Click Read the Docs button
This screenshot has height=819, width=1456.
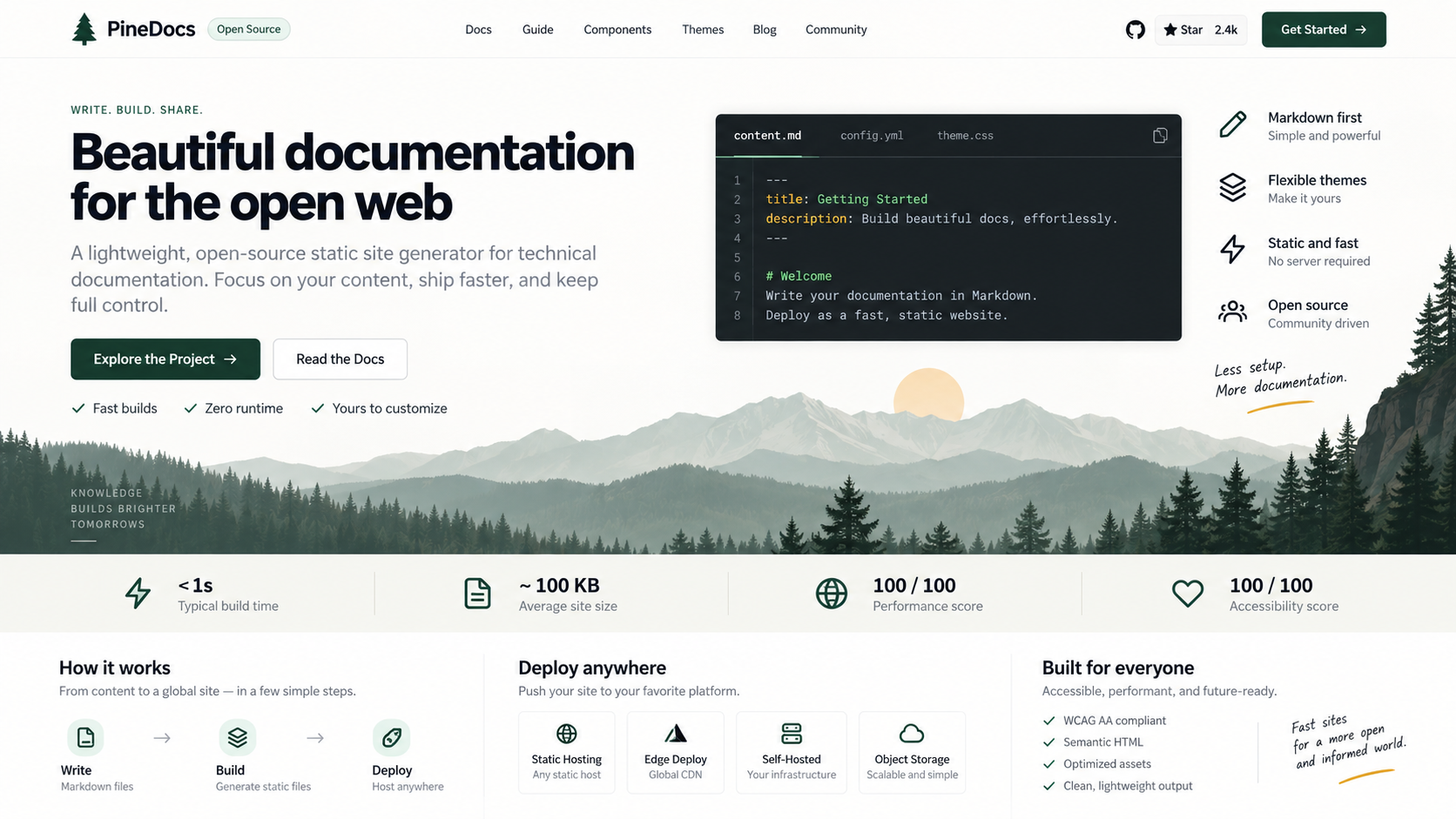coord(340,359)
